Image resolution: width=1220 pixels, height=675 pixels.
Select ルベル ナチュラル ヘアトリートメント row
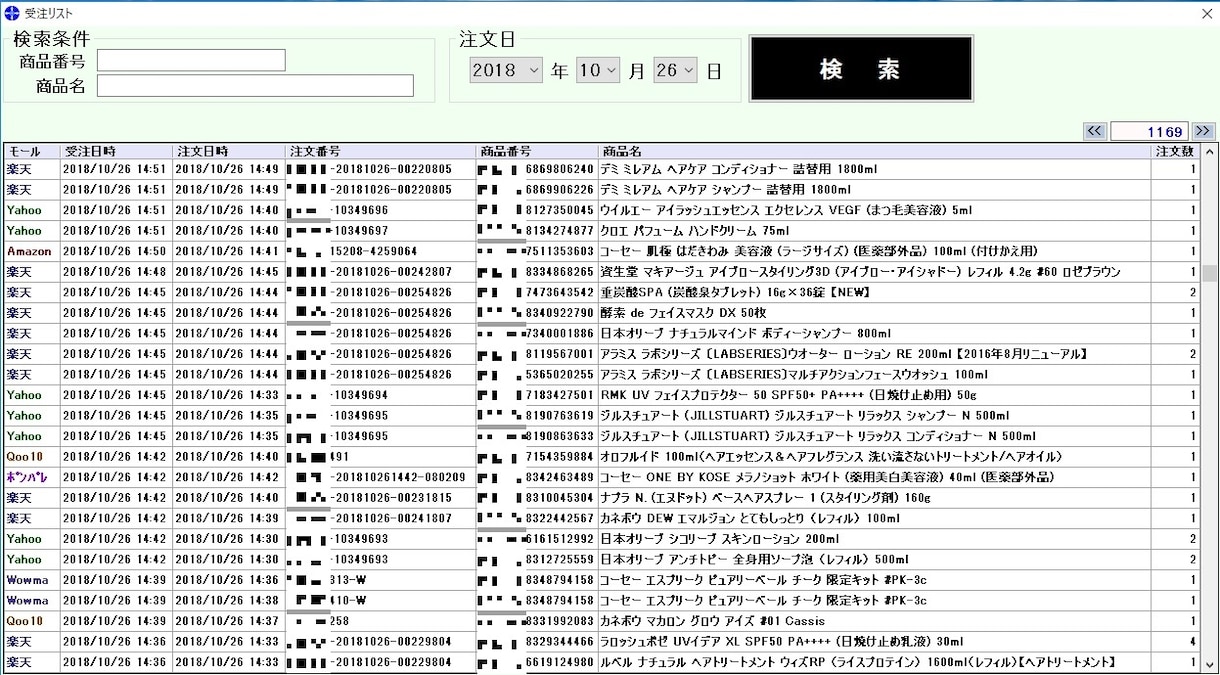click(x=601, y=661)
